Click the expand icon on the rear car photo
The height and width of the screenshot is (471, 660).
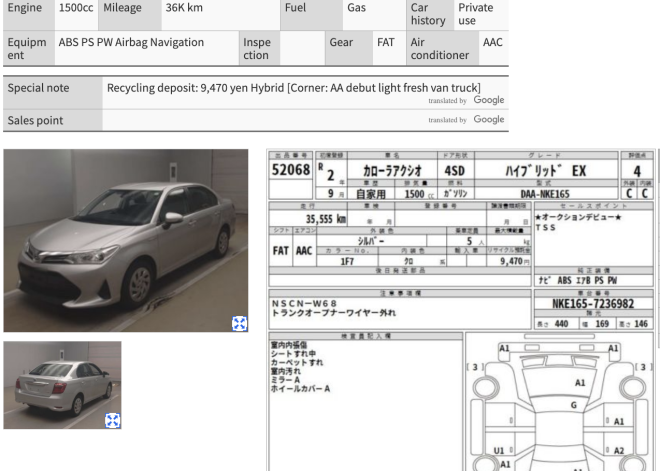pos(113,420)
